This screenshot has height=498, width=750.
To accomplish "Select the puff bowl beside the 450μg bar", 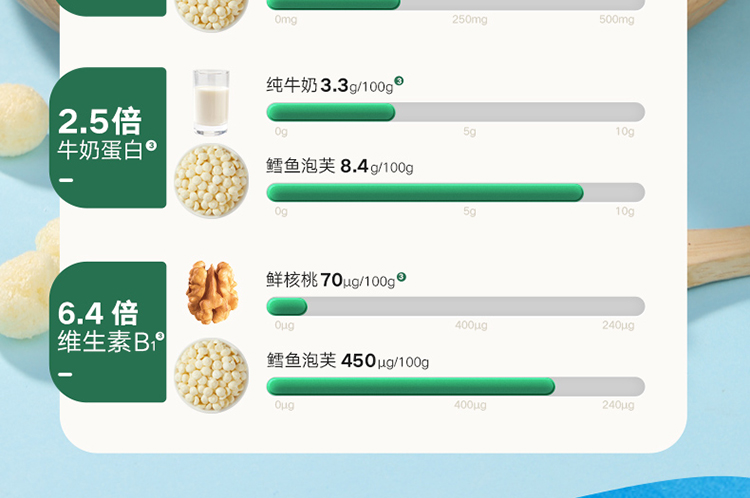I will (211, 374).
